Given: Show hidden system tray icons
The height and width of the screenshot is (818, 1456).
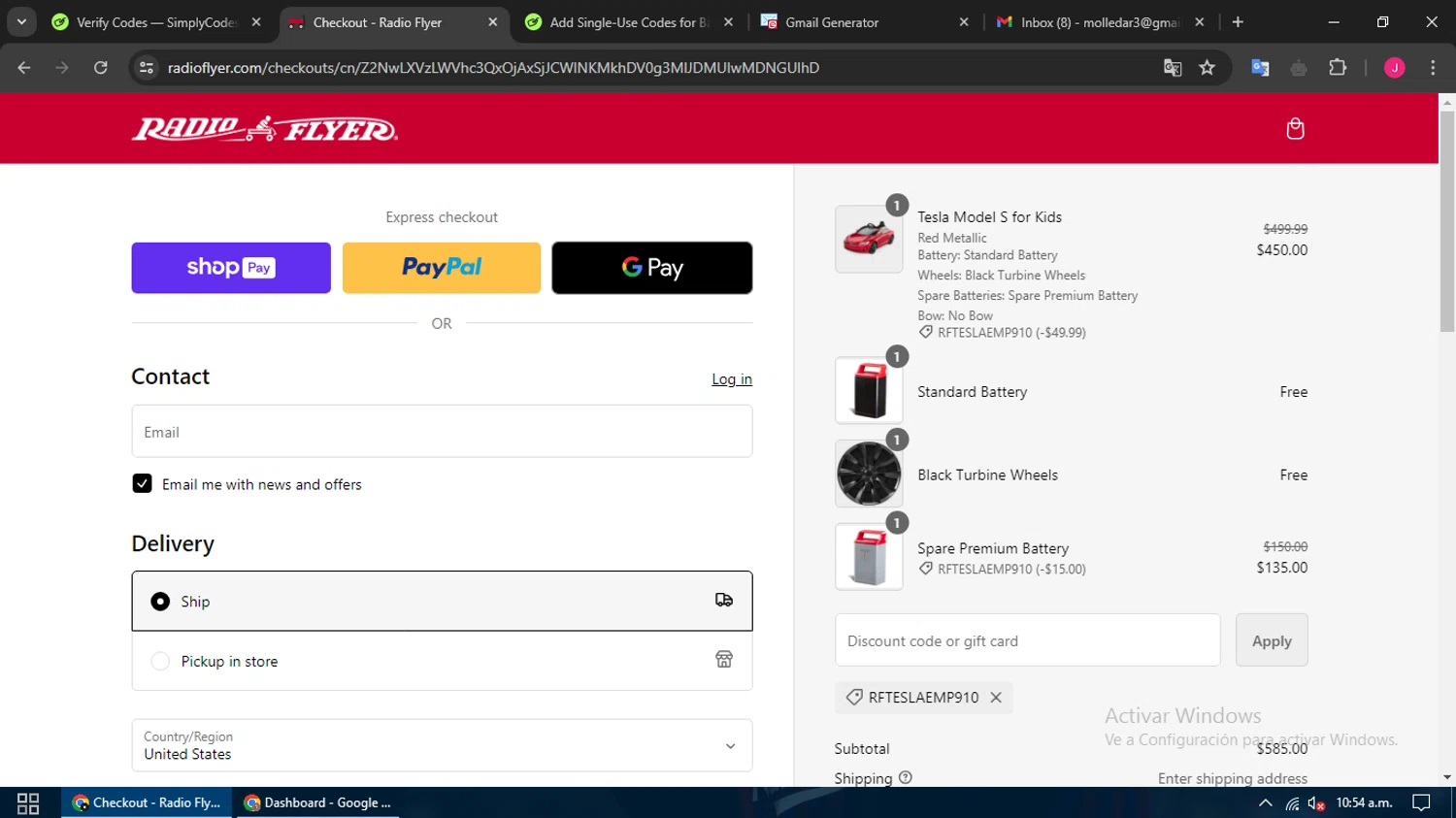Looking at the screenshot, I should tap(1265, 802).
